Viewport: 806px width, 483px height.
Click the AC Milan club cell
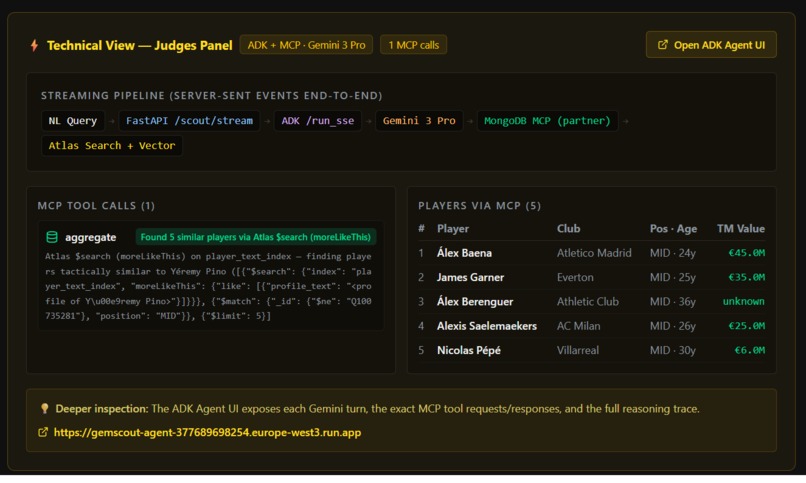pyautogui.click(x=578, y=326)
